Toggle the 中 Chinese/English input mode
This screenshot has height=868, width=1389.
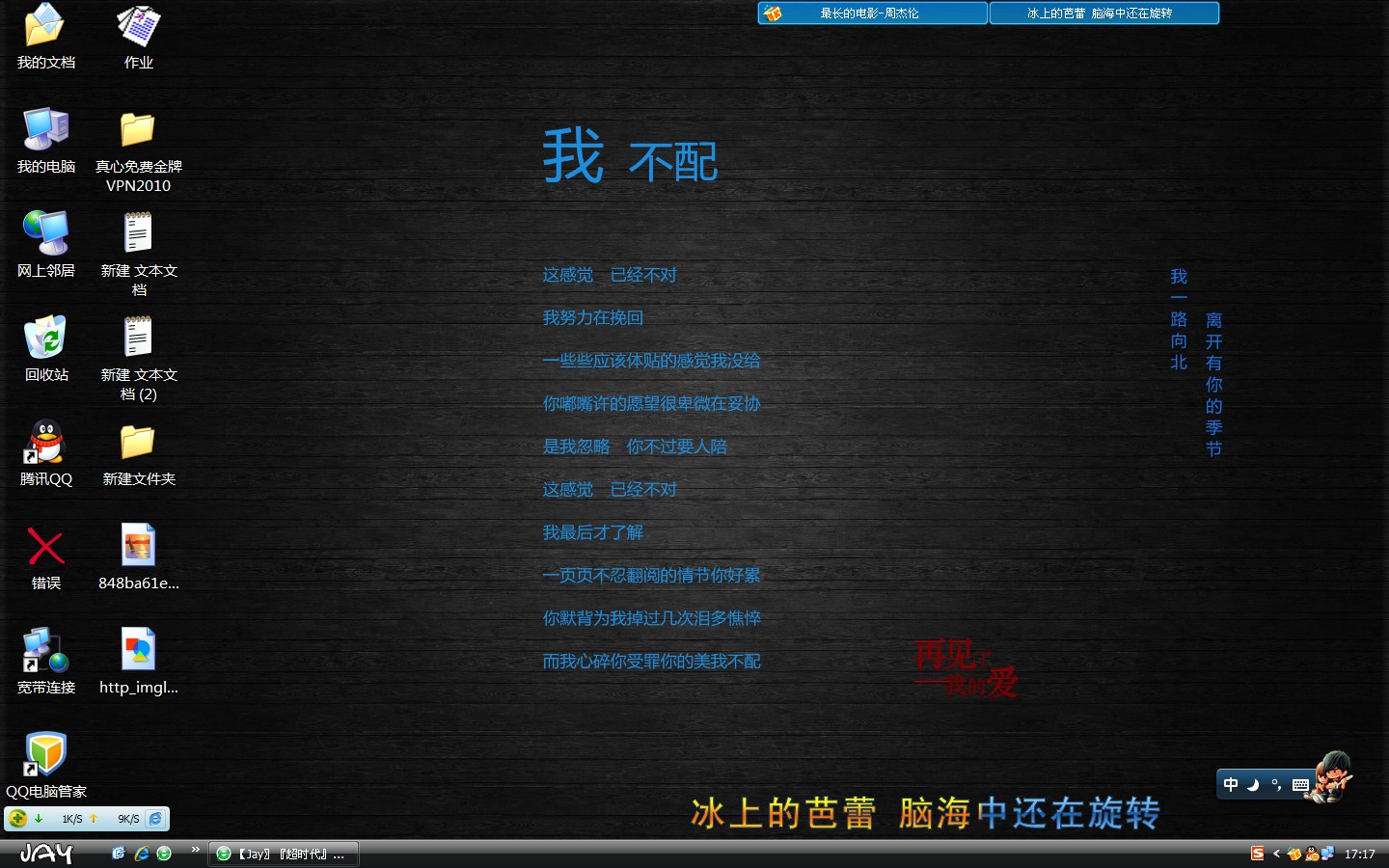click(1231, 785)
